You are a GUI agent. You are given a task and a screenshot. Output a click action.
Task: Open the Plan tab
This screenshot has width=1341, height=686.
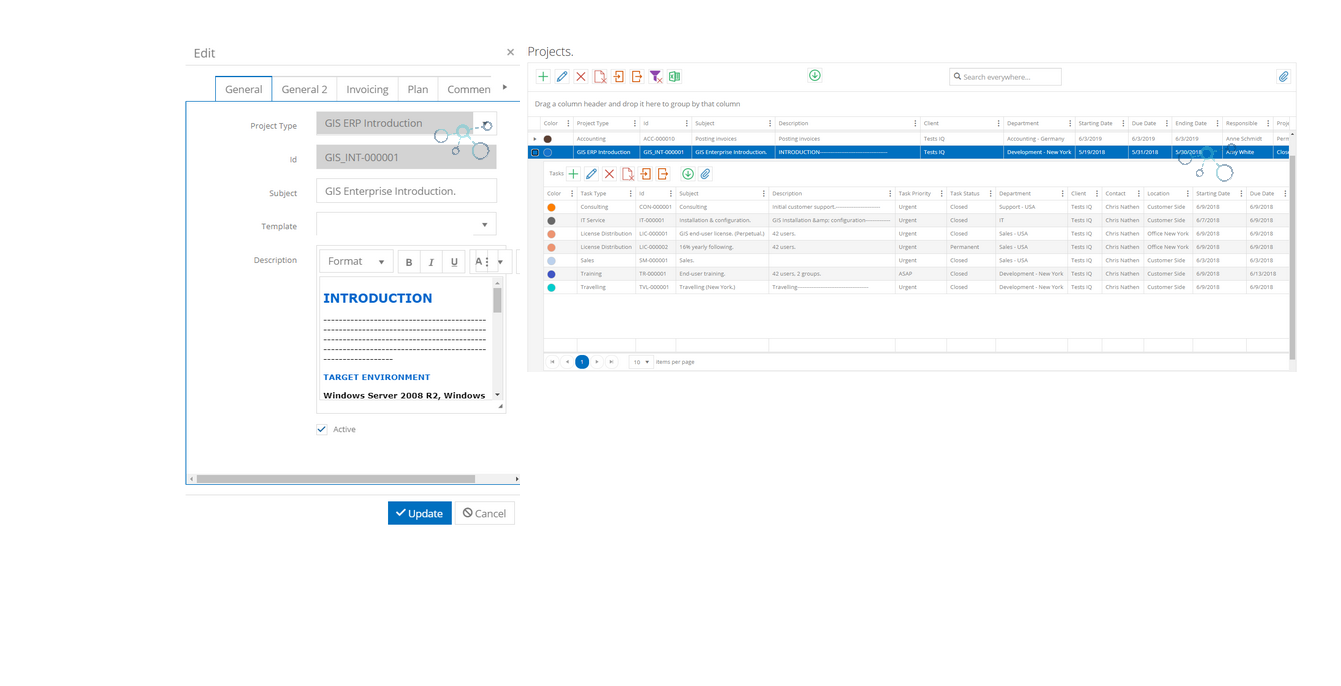[418, 89]
